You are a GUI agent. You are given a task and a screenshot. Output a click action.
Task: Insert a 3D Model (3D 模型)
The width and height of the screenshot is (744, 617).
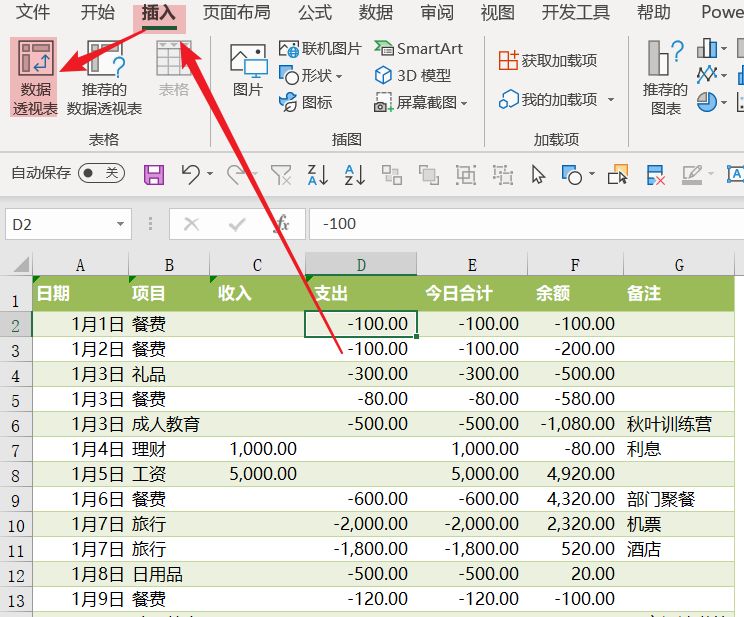[413, 75]
